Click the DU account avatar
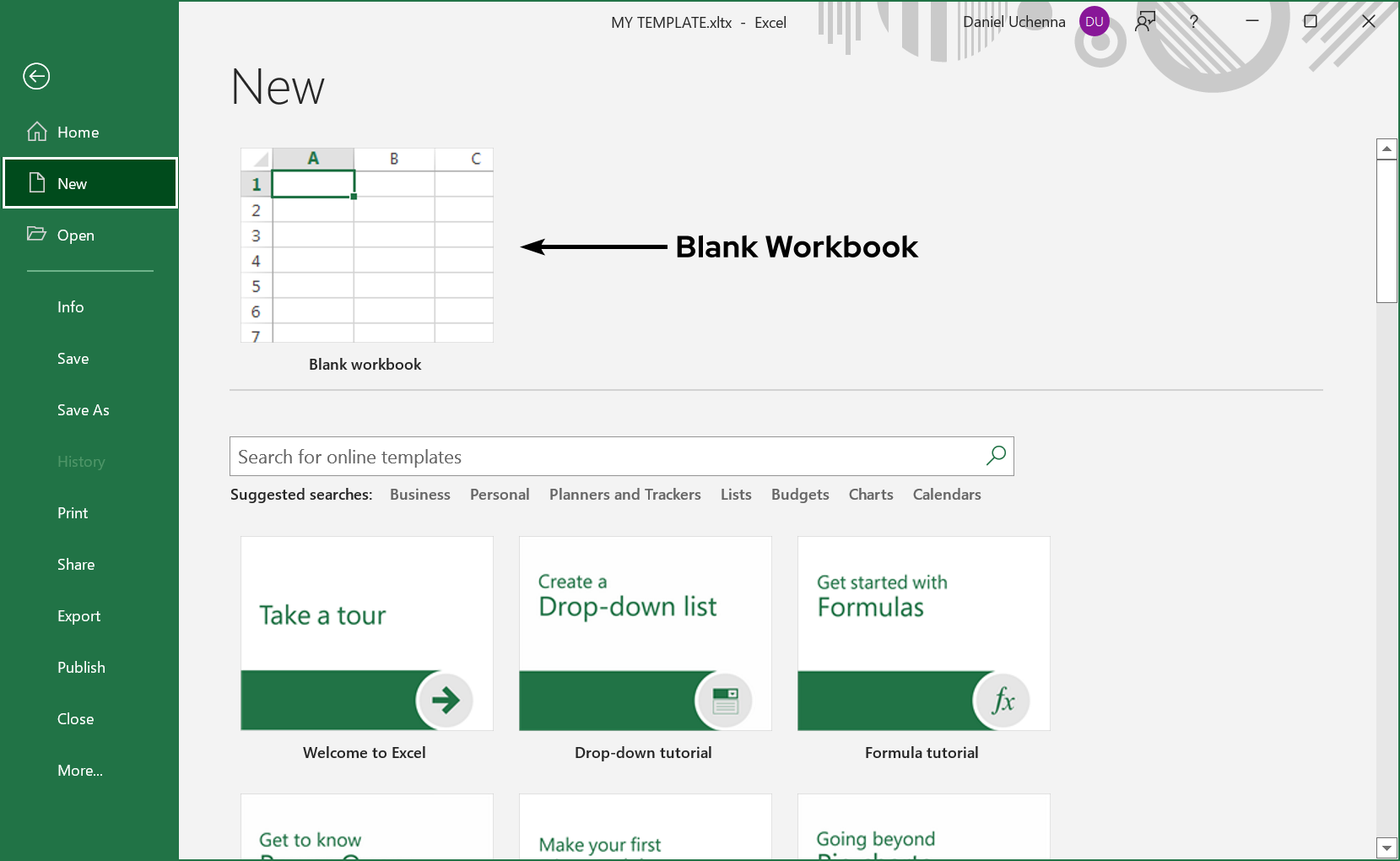The image size is (1400, 861). (x=1094, y=22)
